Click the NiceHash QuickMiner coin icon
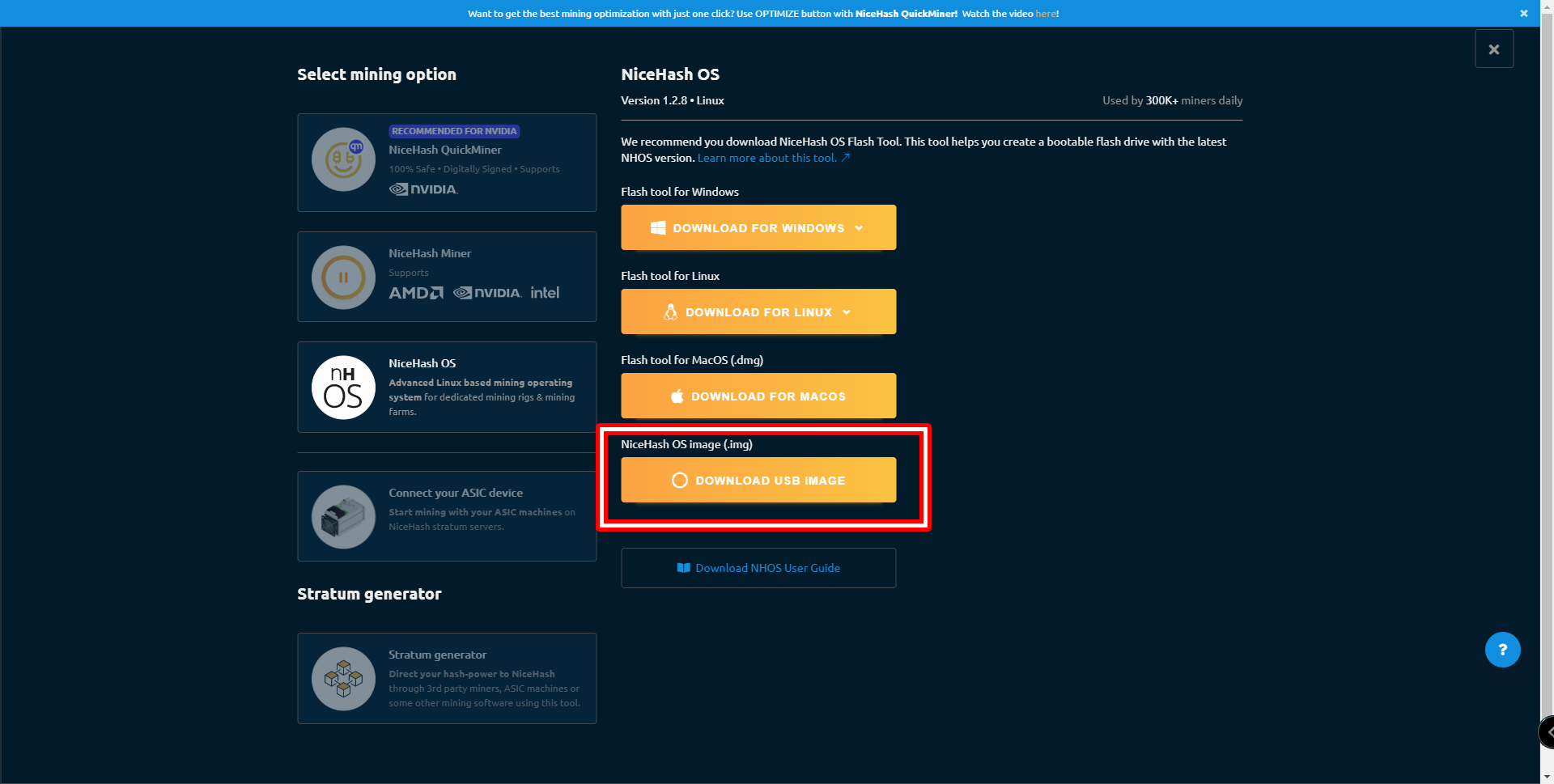Image resolution: width=1554 pixels, height=784 pixels. tap(343, 159)
